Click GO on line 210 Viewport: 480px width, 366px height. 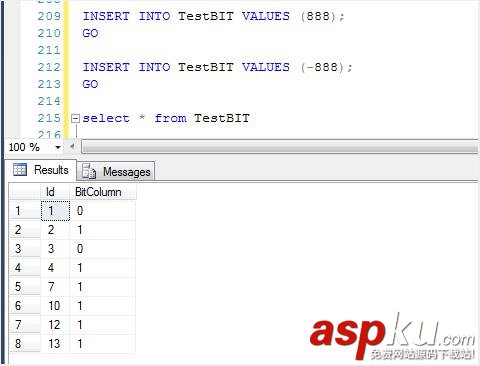click(90, 33)
